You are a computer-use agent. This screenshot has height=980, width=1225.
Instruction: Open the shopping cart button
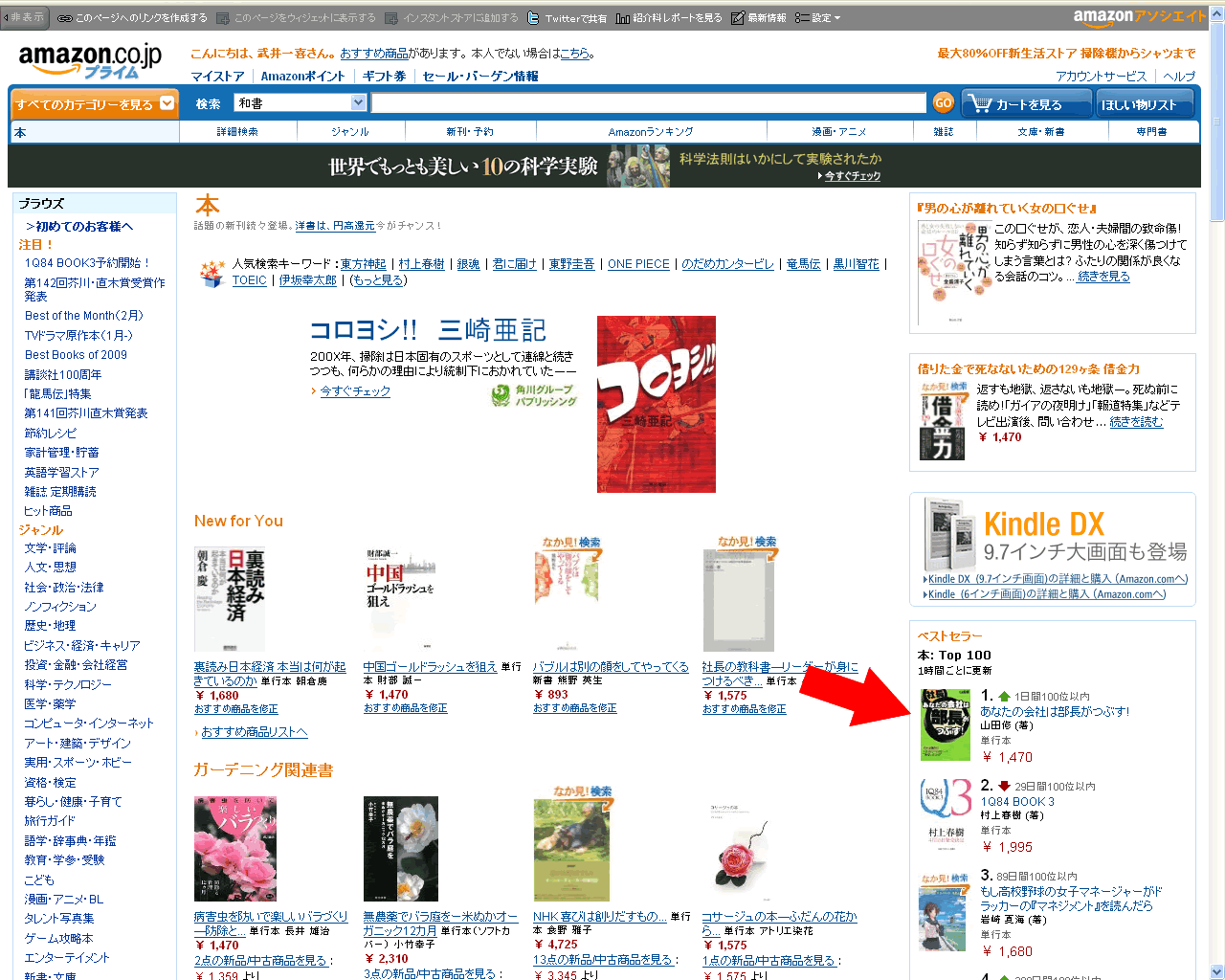[x=1028, y=103]
